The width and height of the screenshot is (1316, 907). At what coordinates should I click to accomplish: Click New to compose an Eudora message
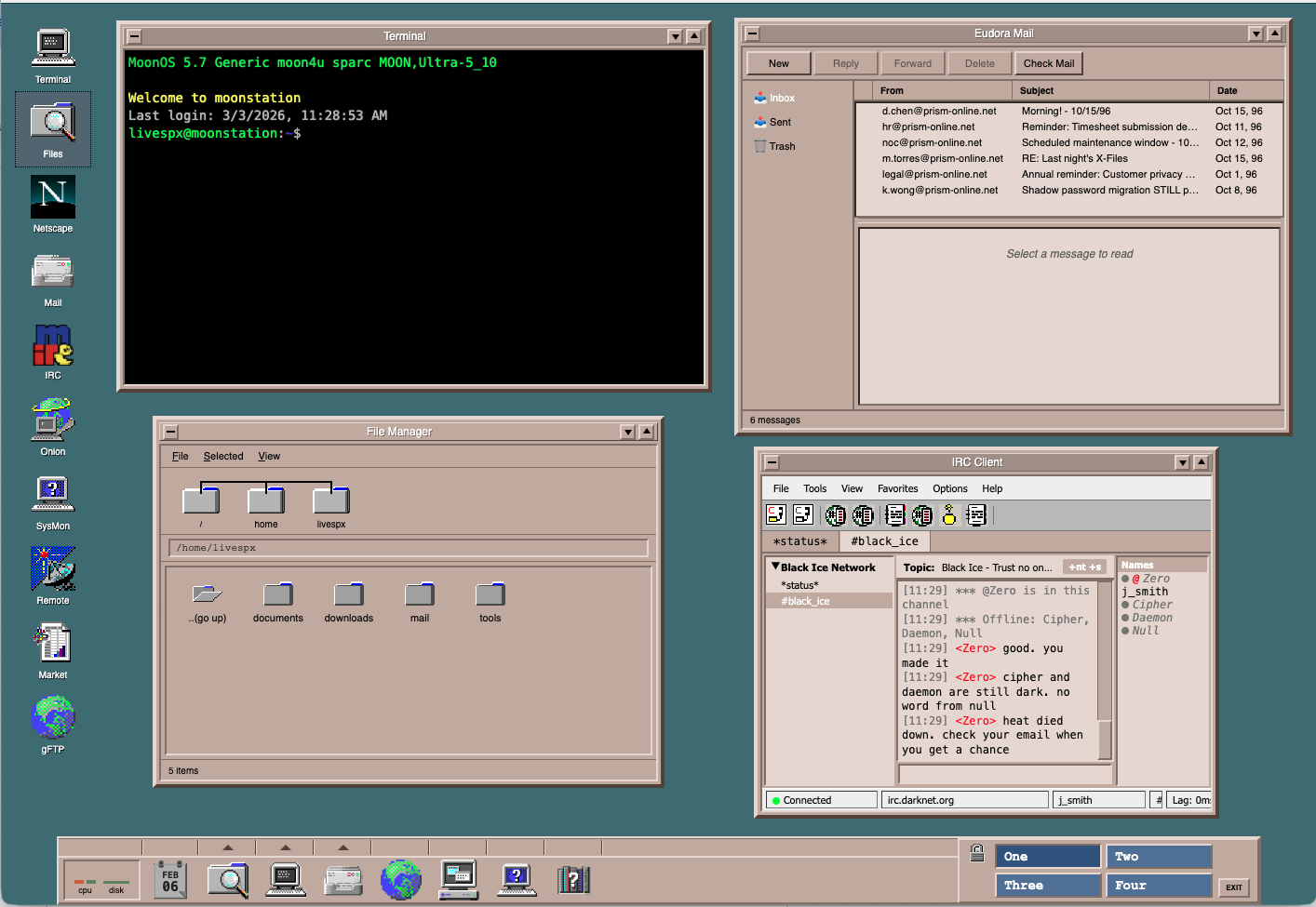click(x=777, y=62)
